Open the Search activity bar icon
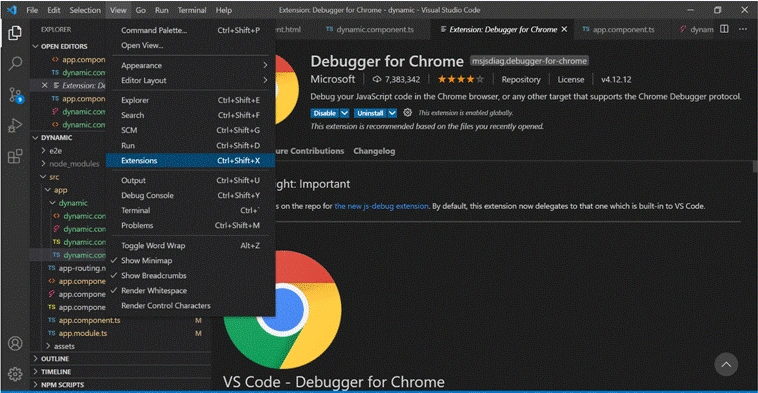 click(15, 63)
